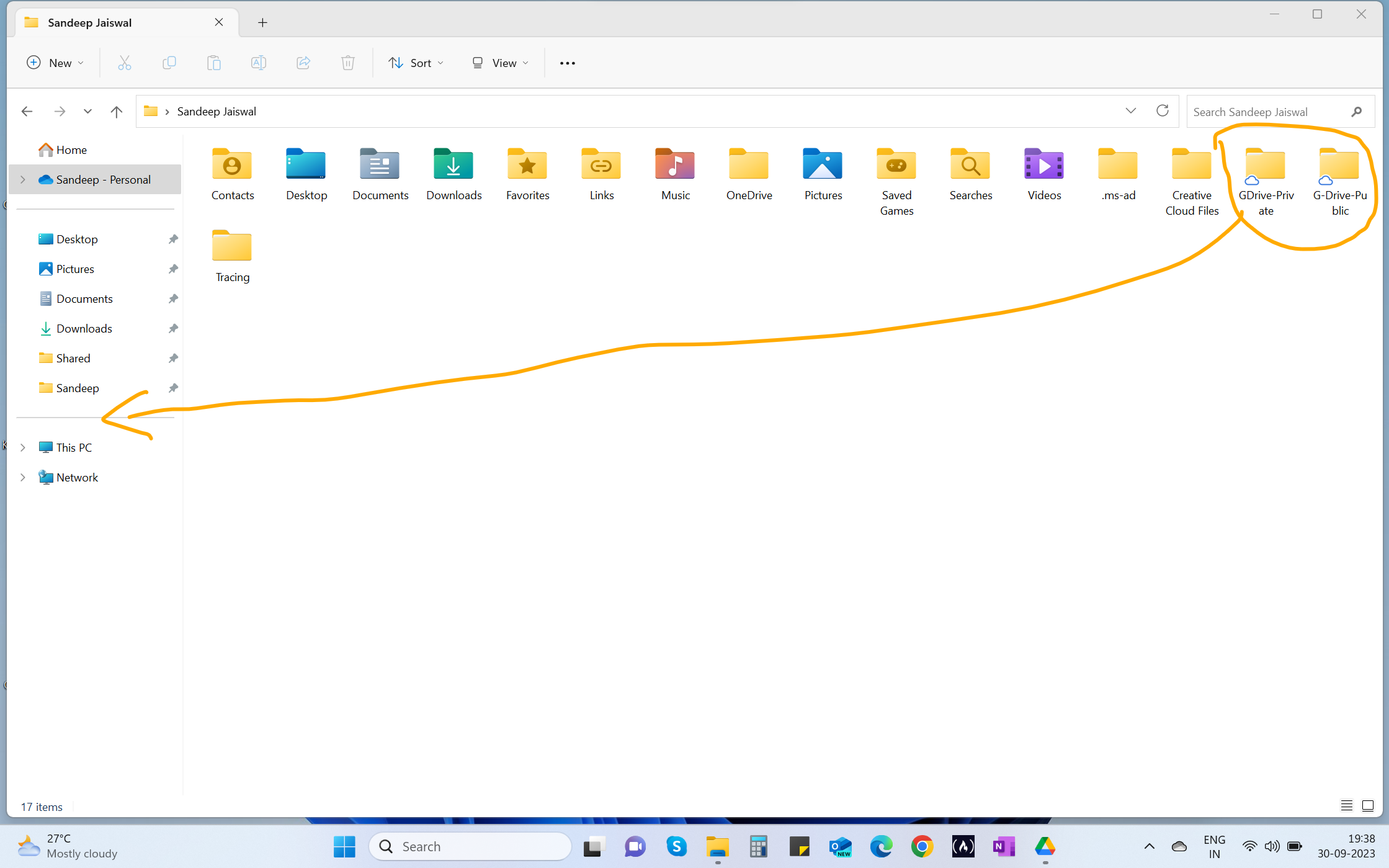This screenshot has height=868, width=1389.
Task: Refresh the current folder view
Action: tap(1163, 111)
